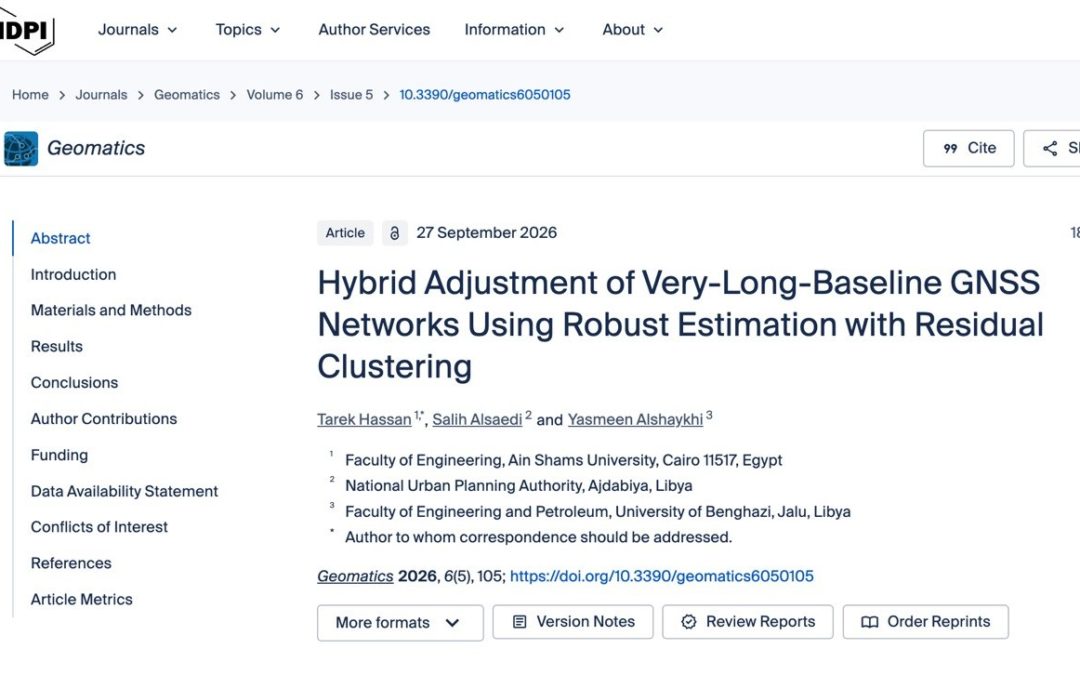The width and height of the screenshot is (1080, 675).
Task: Jump to the Abstract section
Action: [61, 238]
